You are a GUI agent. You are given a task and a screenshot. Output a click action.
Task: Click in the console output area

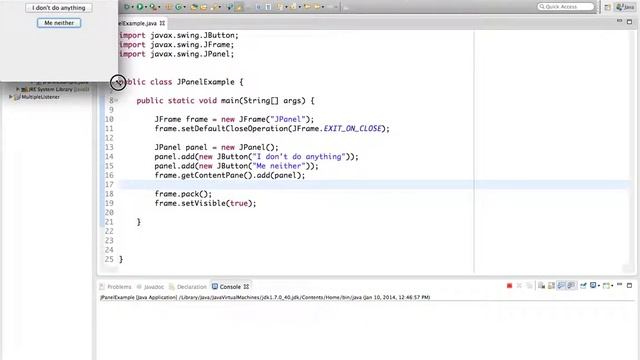point(366,330)
